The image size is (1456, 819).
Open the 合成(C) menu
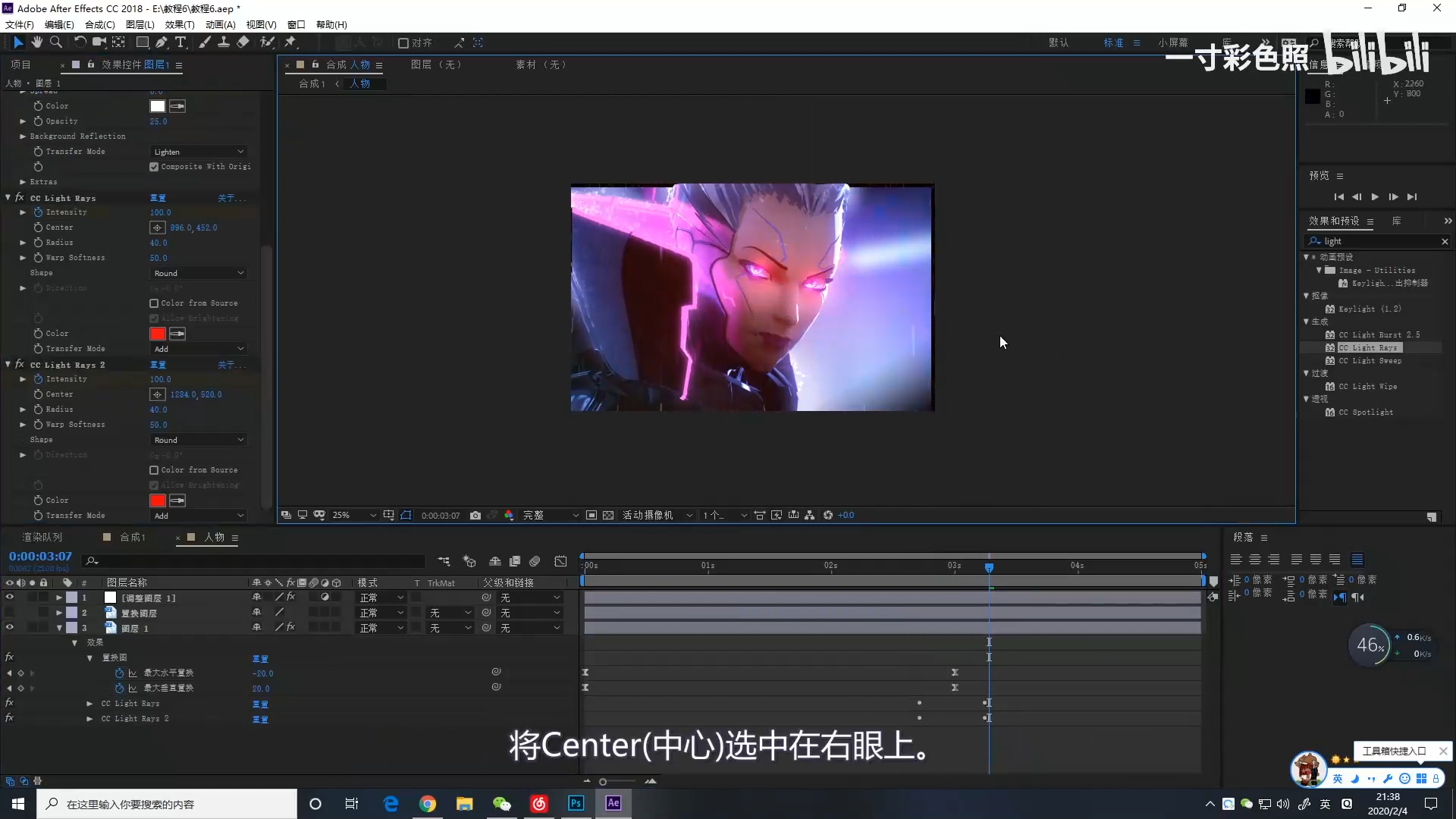(100, 24)
